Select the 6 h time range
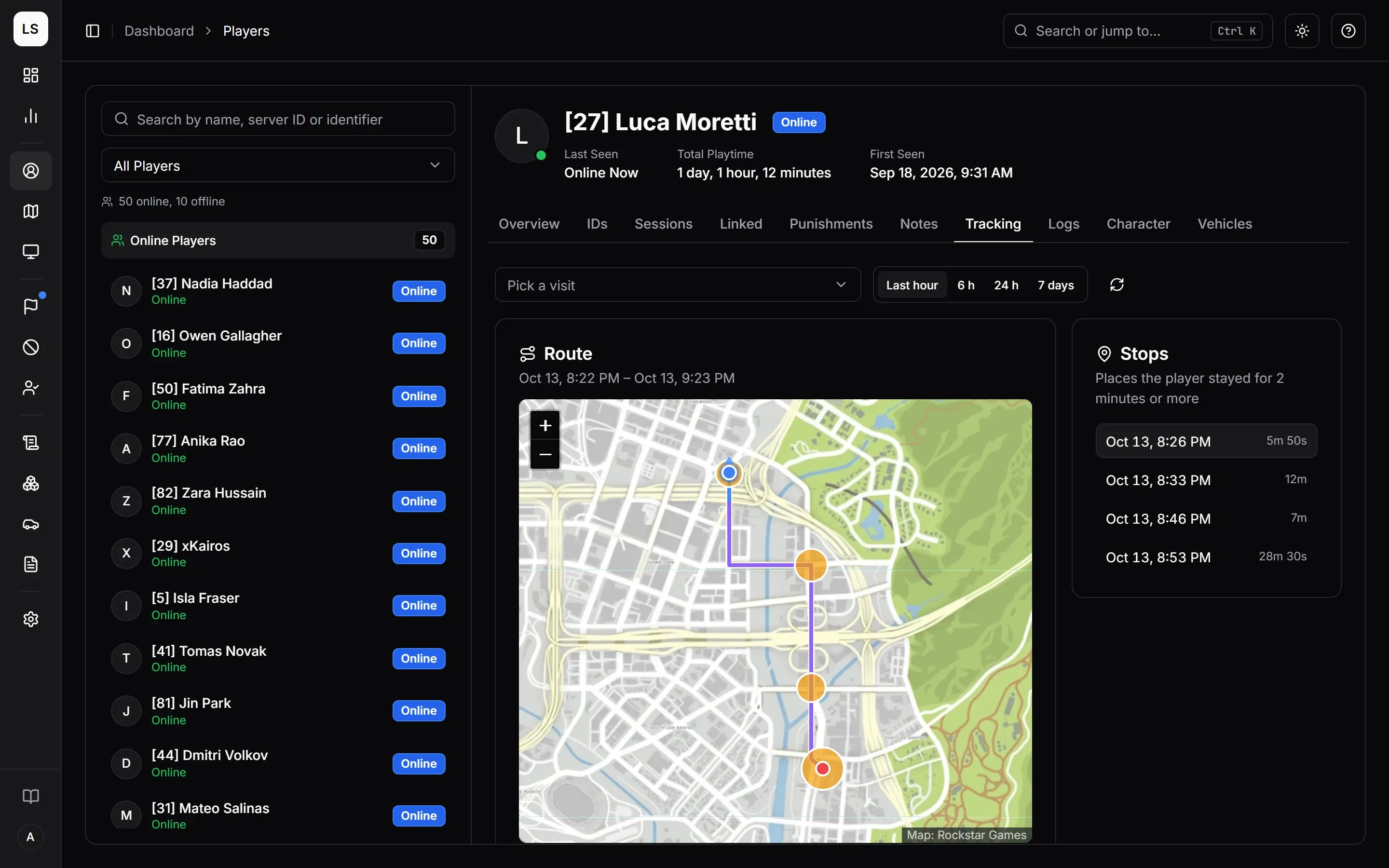 point(966,285)
